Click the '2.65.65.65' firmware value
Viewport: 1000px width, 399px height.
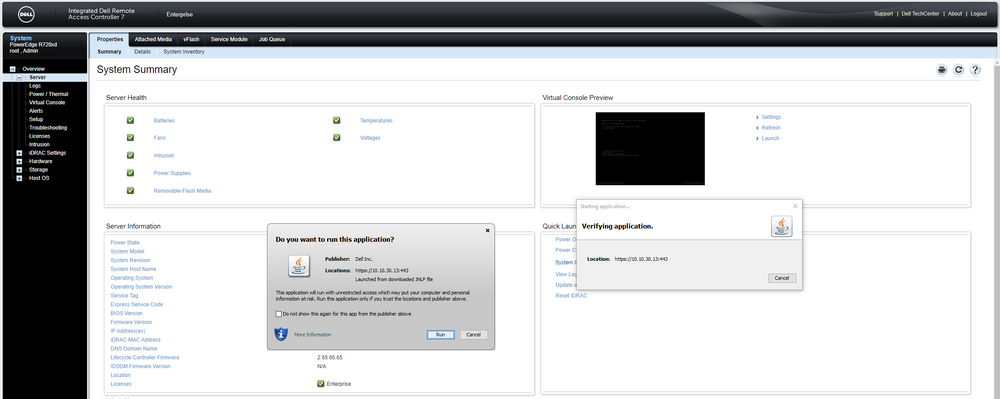[x=330, y=358]
